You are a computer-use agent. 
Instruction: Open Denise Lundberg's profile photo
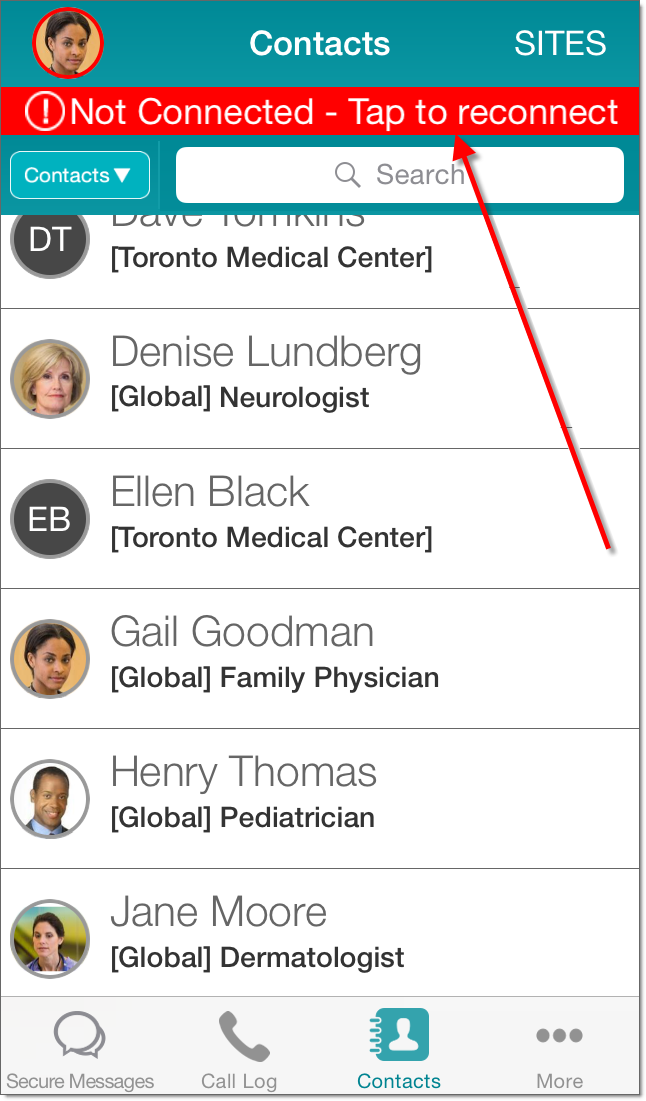point(50,379)
